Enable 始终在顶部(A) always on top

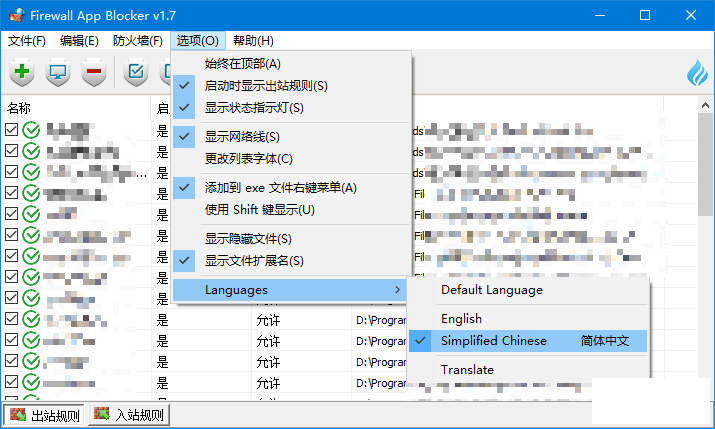pyautogui.click(x=291, y=64)
